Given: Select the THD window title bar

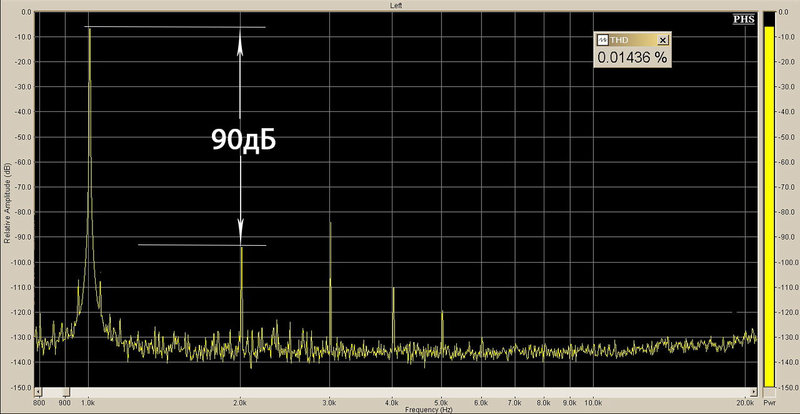Looking at the screenshot, I should (x=632, y=40).
